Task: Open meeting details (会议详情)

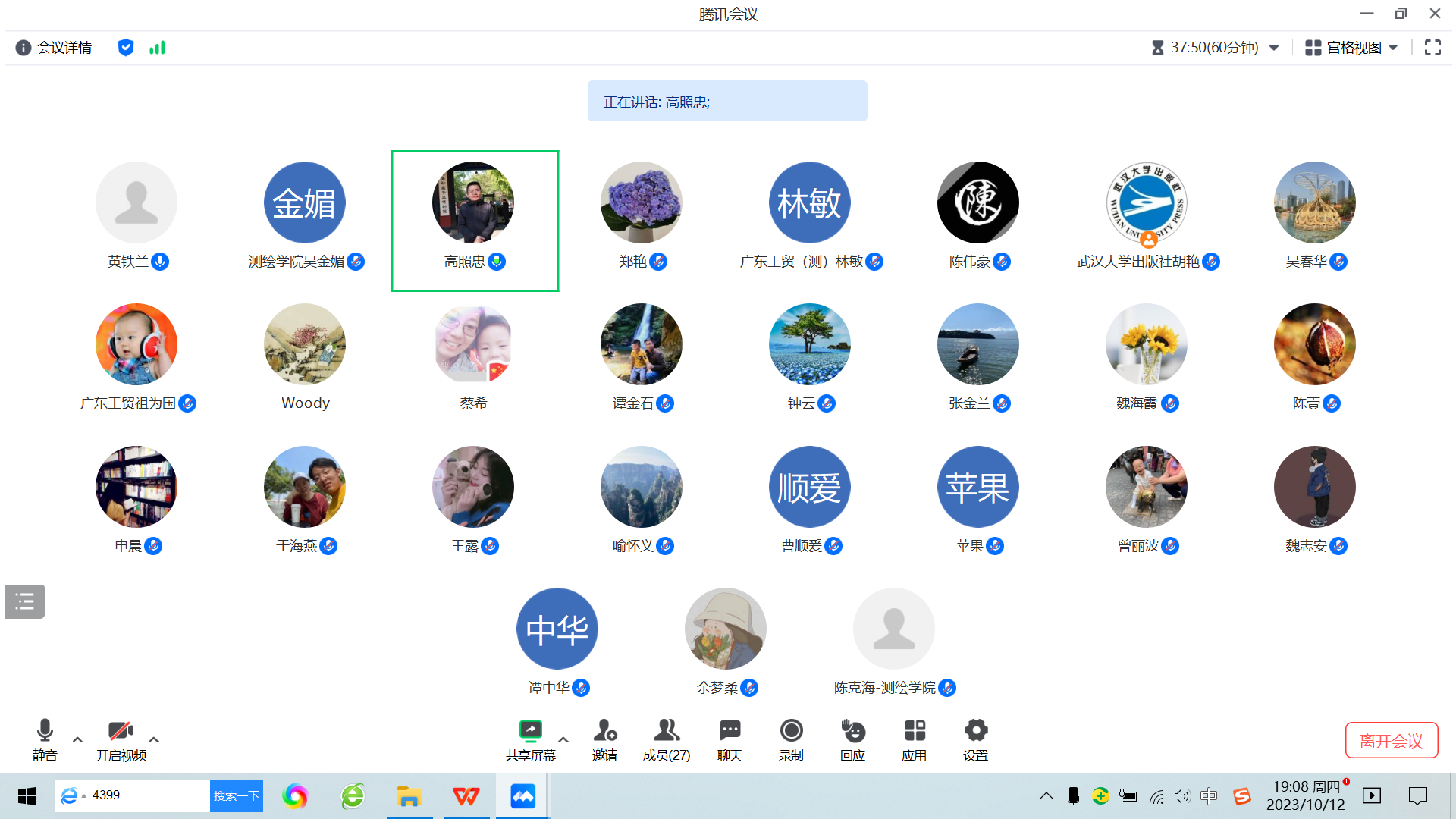Action: click(54, 48)
